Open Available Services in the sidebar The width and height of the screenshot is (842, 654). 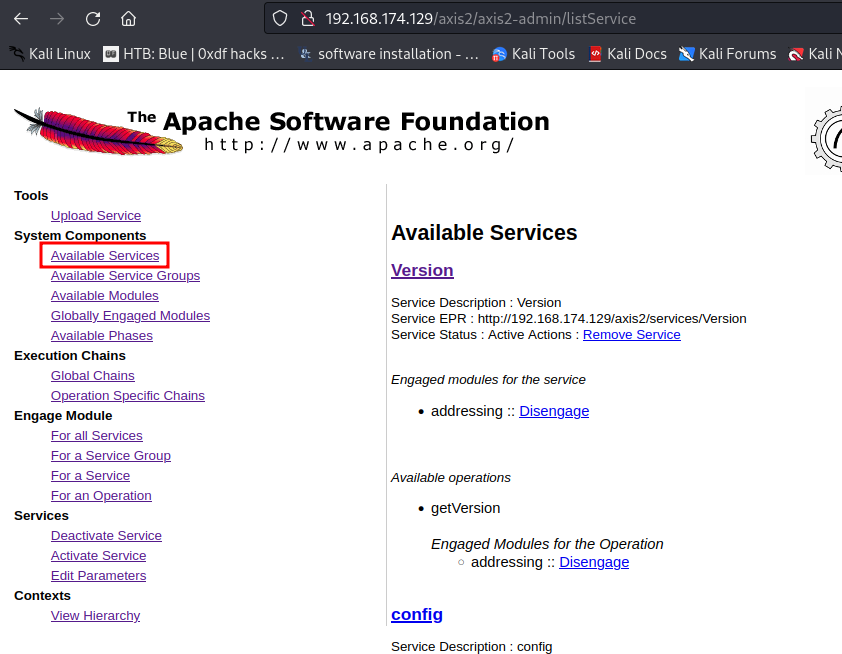(105, 256)
